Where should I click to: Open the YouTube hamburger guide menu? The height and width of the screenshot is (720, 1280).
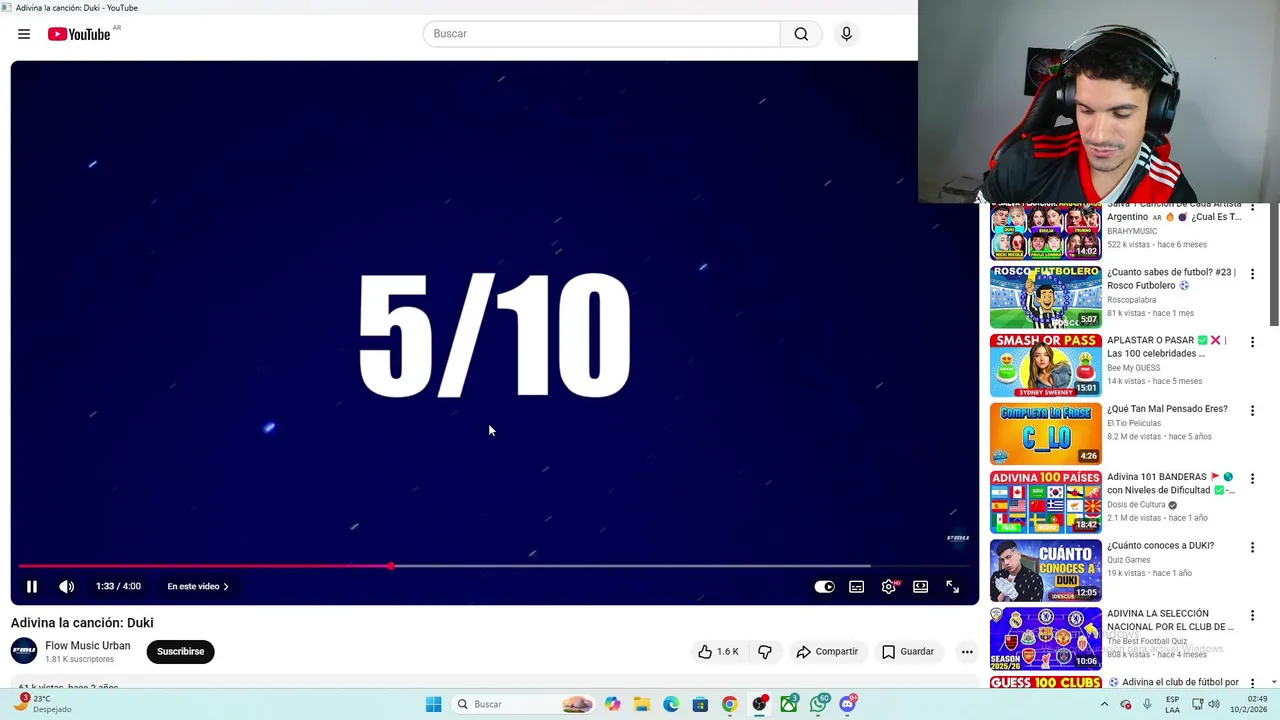coord(23,34)
